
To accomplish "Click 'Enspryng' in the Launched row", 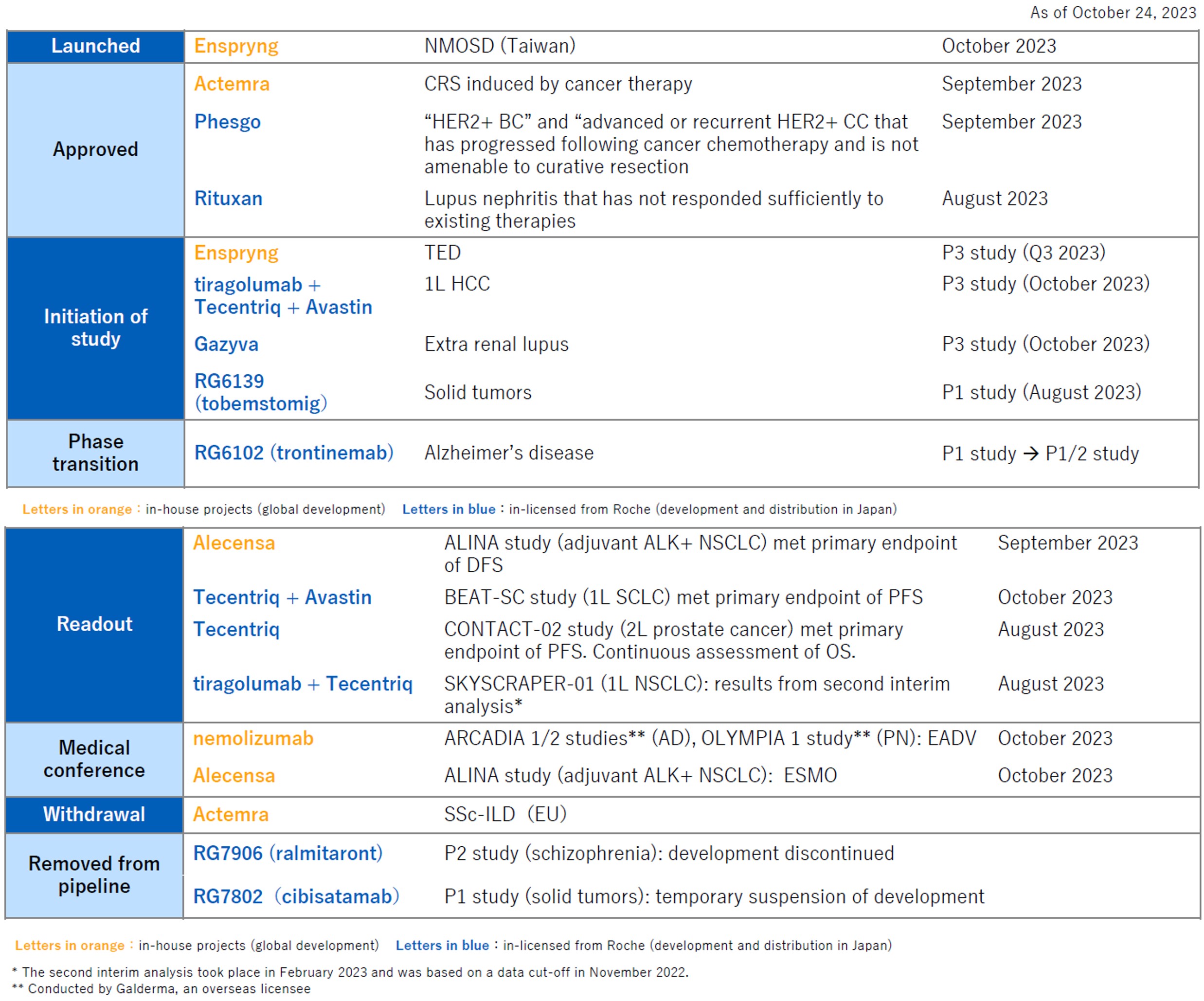I will 236,46.
